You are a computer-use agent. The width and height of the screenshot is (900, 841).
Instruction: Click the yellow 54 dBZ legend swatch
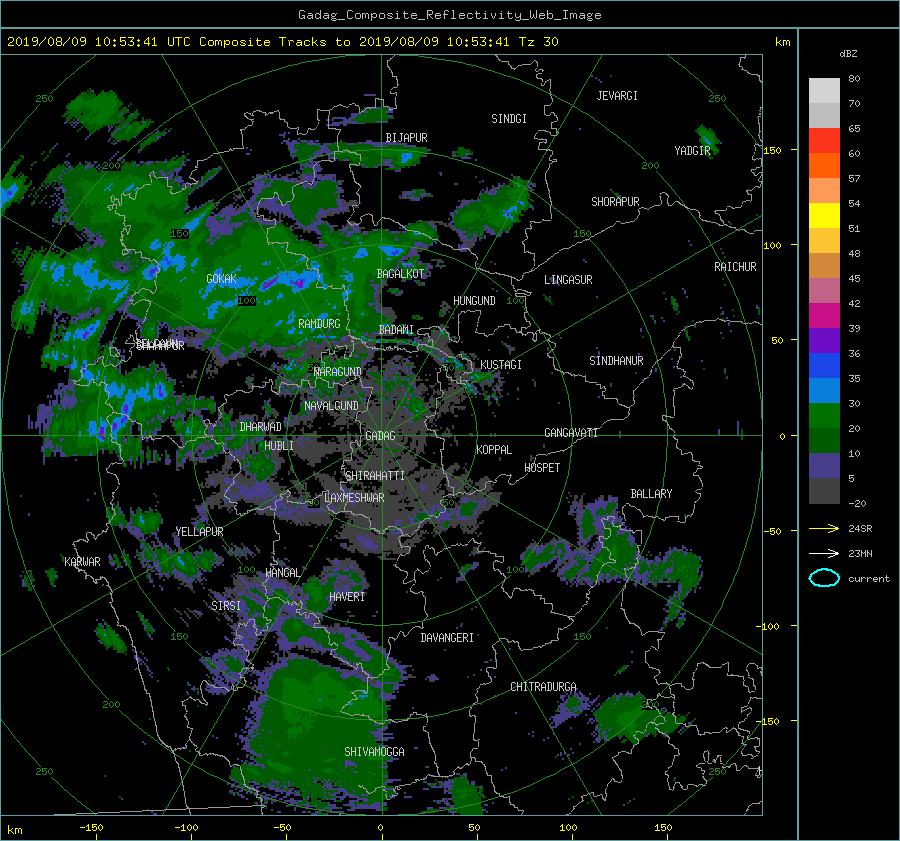point(824,215)
